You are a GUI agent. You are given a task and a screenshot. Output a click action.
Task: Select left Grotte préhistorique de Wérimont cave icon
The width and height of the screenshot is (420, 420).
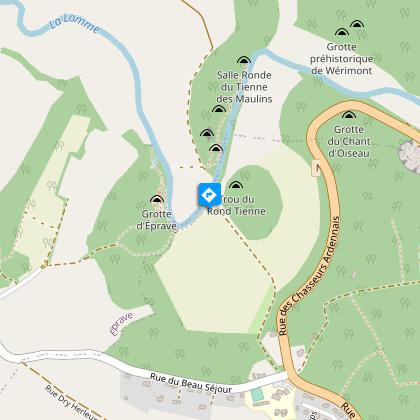[342, 32]
